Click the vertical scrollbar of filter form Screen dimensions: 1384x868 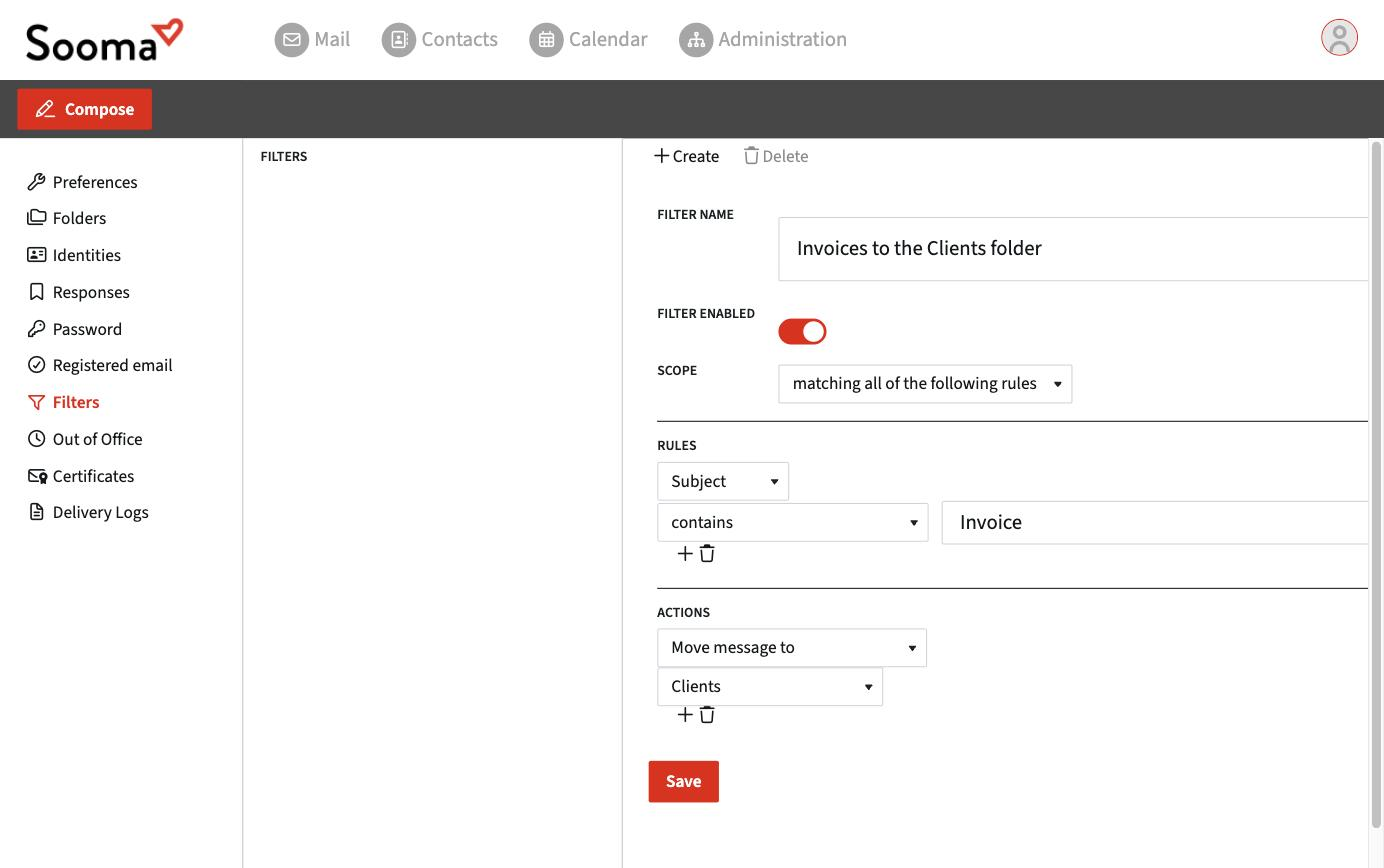tap(1376, 485)
